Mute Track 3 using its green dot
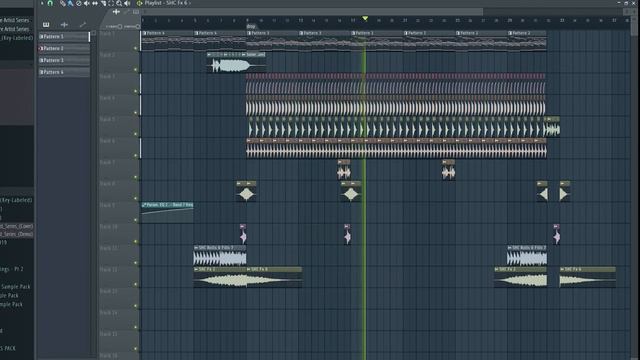 (136, 91)
